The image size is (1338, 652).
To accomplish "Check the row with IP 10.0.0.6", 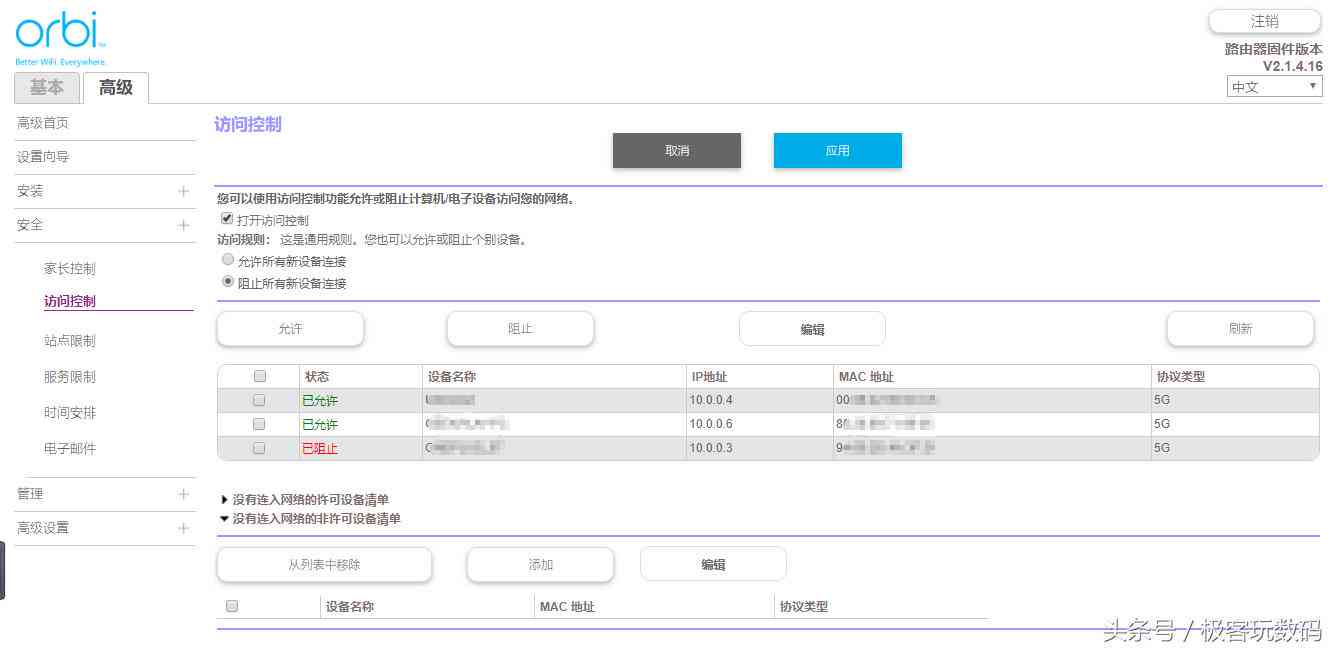I will (260, 424).
